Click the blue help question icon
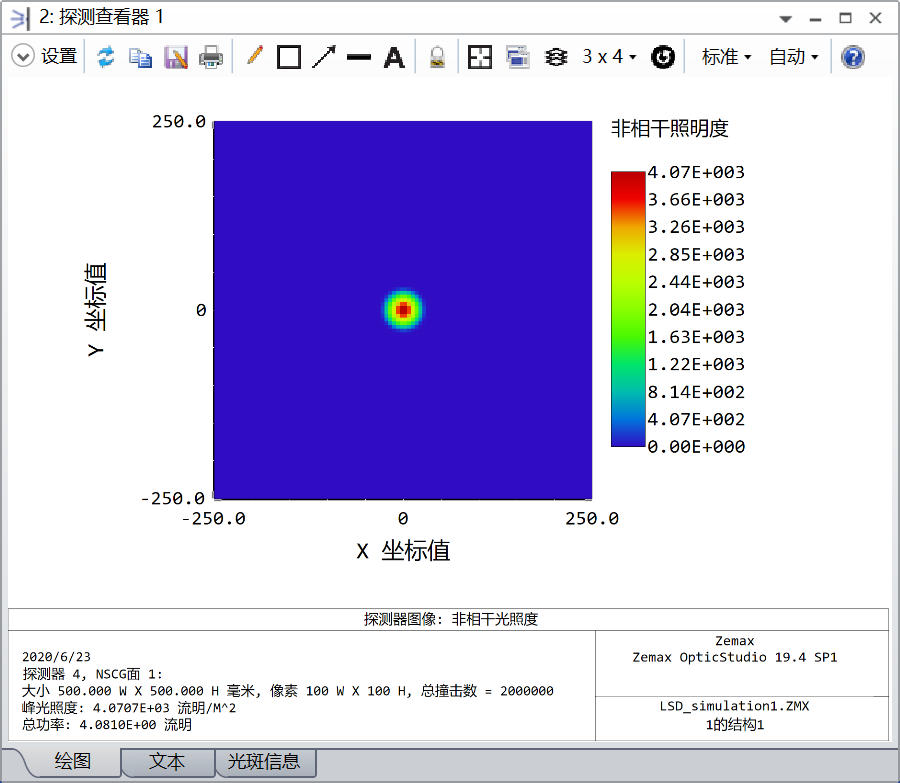 pos(852,57)
